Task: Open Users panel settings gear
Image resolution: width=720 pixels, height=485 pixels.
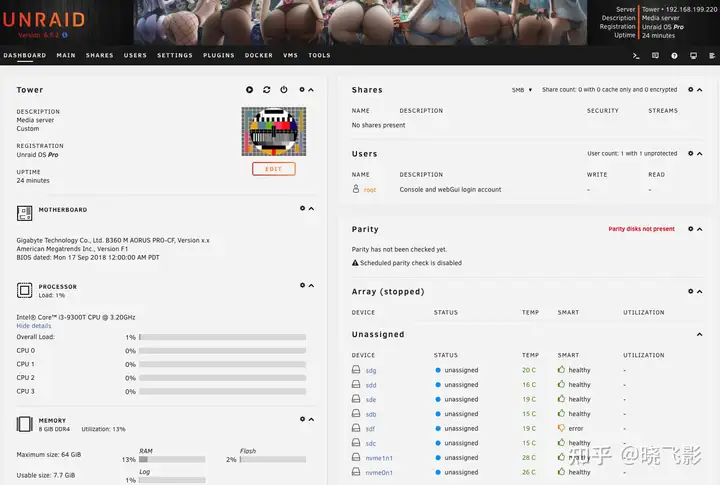Action: click(690, 153)
